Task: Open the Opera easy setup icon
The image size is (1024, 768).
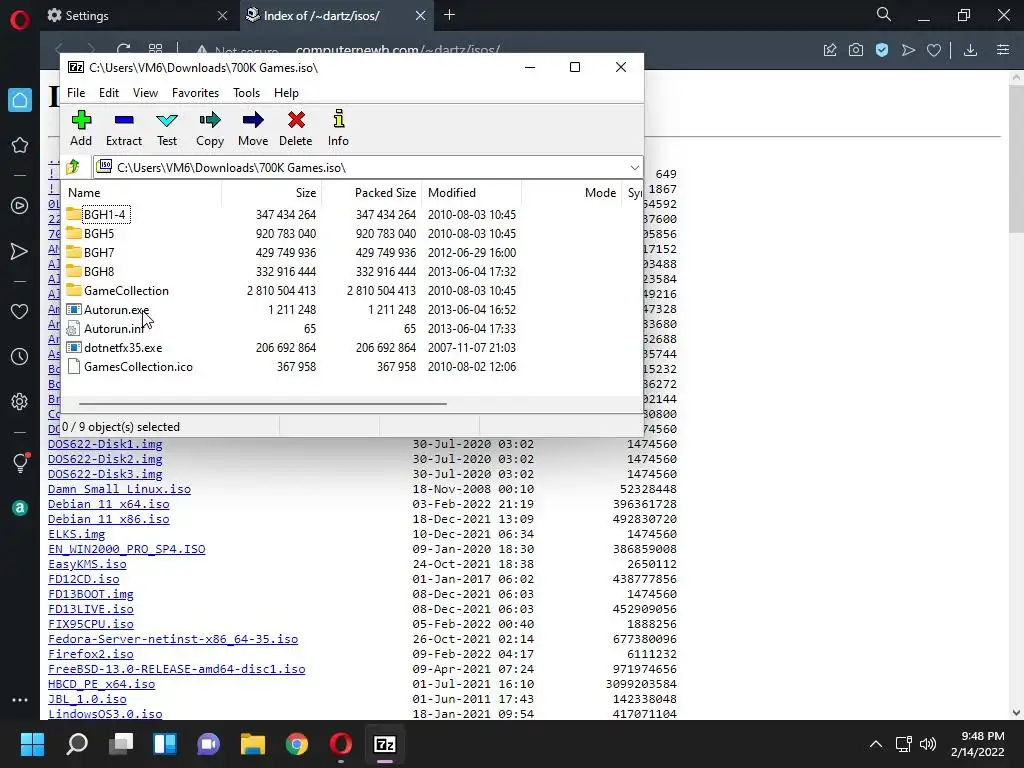Action: [1002, 50]
